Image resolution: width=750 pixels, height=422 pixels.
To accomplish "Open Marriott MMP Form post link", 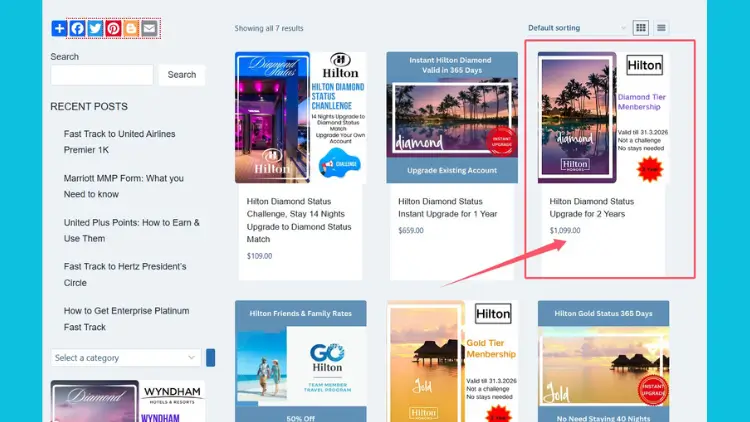I will pos(124,186).
